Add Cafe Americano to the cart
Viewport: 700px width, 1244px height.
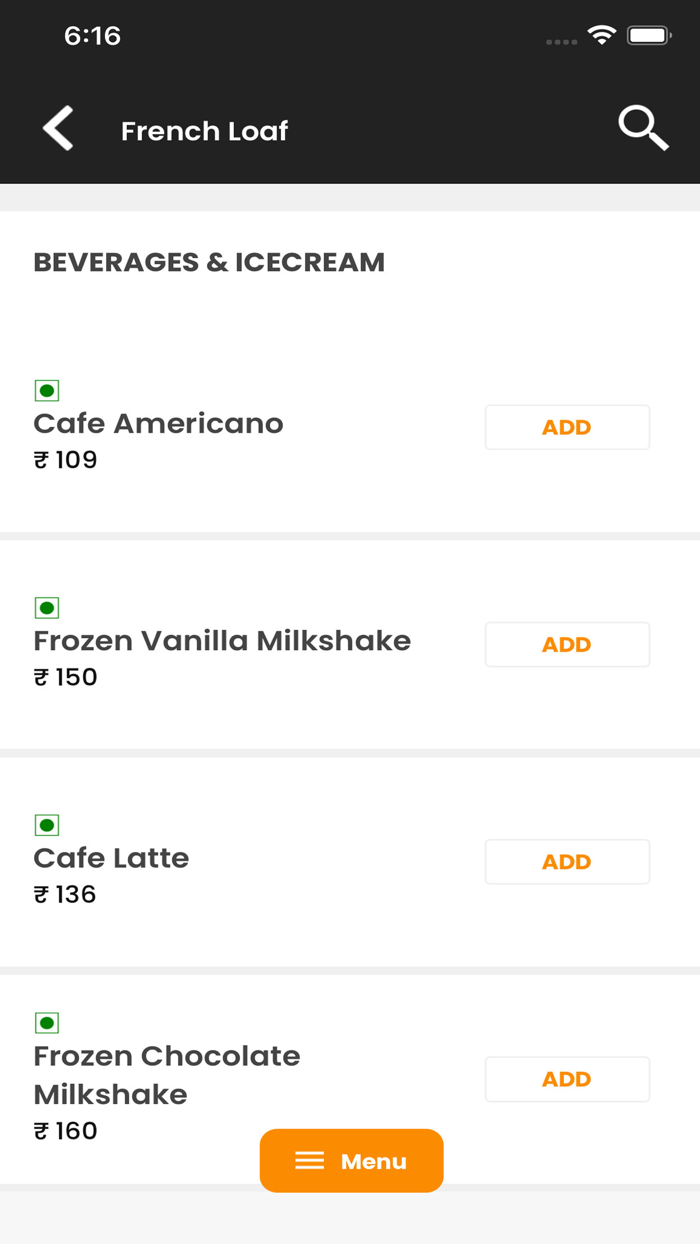point(566,427)
